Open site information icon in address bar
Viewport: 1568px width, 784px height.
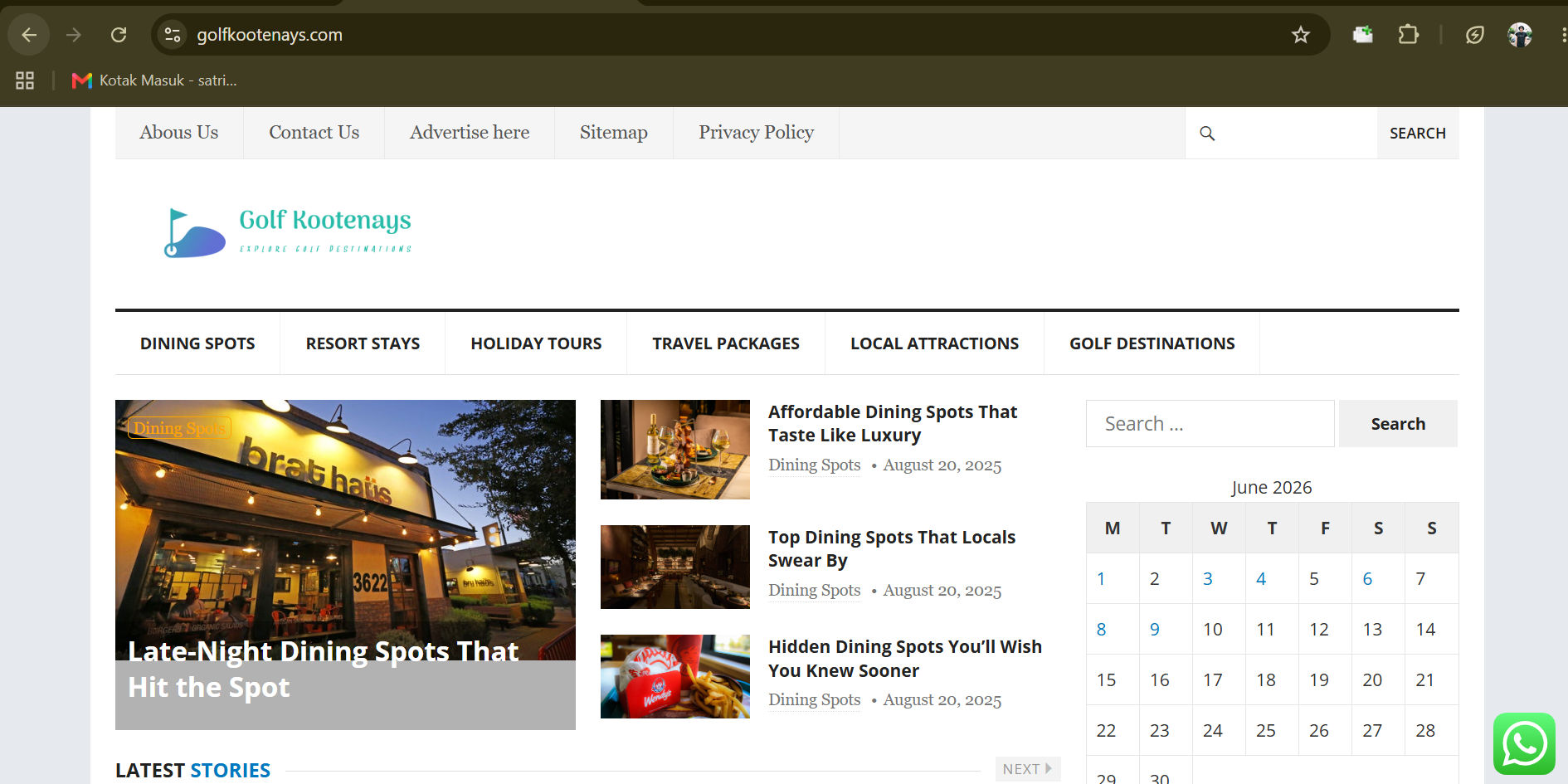(173, 35)
